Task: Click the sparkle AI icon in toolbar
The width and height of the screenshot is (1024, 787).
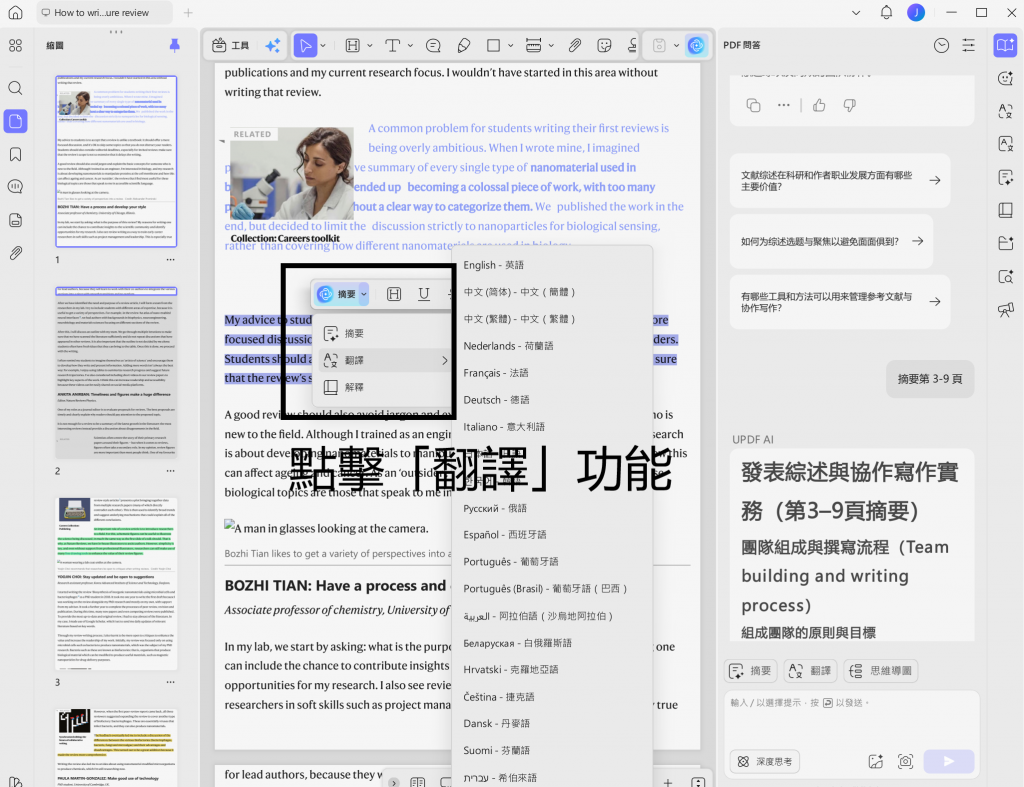Action: pyautogui.click(x=273, y=45)
